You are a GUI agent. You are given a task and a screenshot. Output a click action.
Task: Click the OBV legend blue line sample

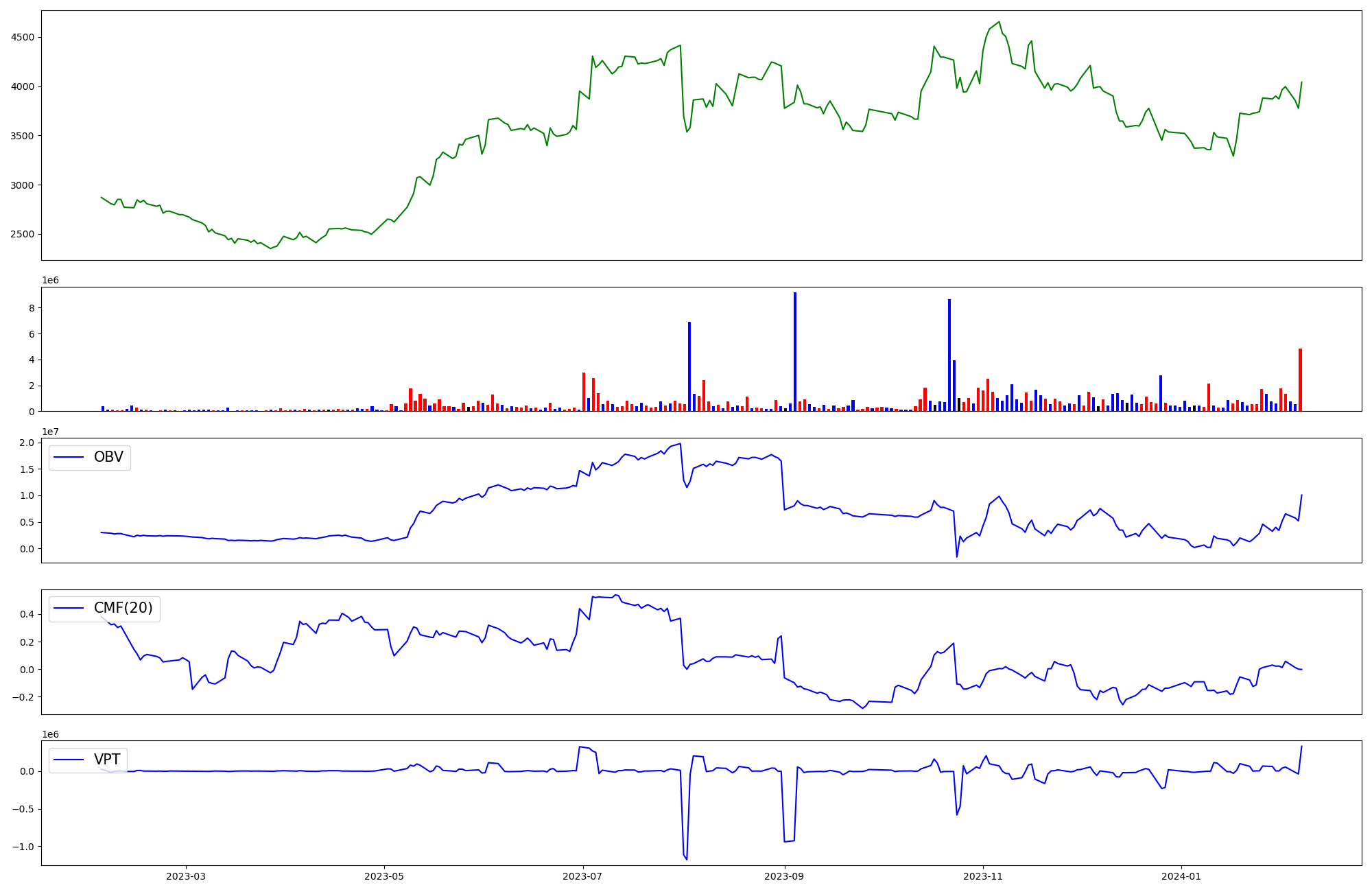pyautogui.click(x=69, y=458)
